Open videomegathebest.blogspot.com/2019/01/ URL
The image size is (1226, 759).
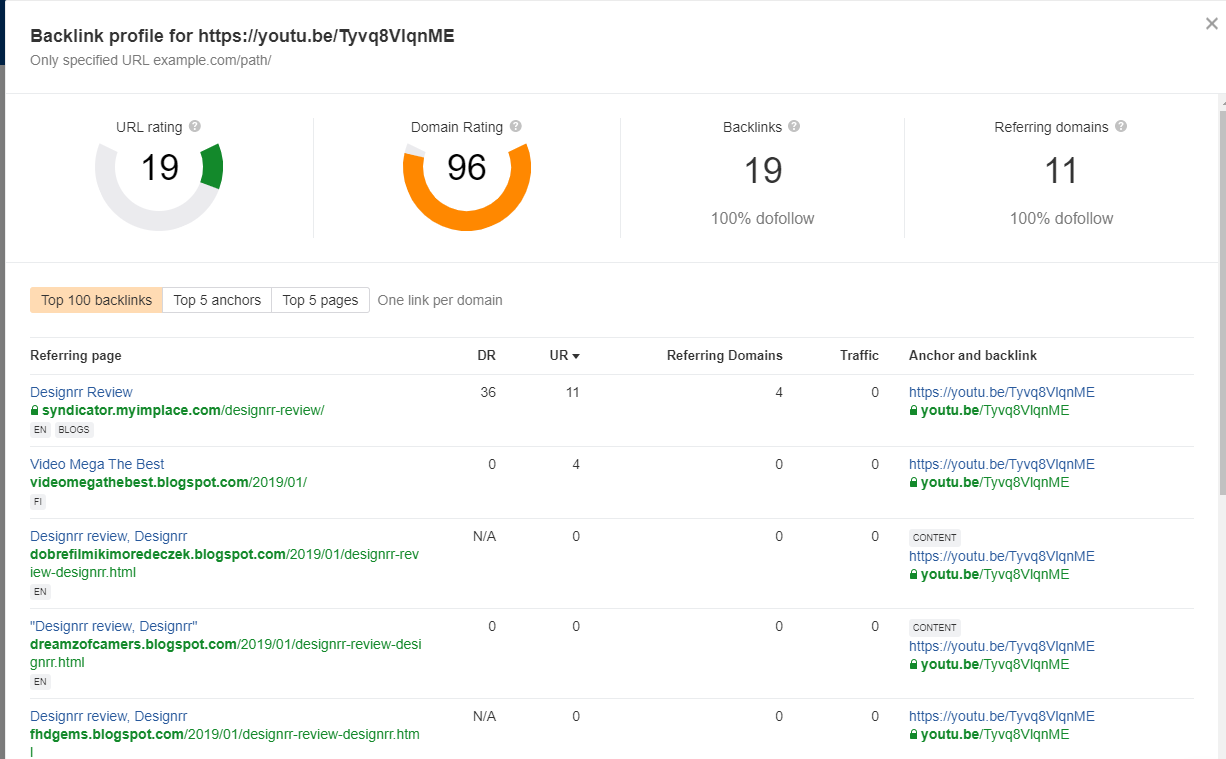(168, 482)
